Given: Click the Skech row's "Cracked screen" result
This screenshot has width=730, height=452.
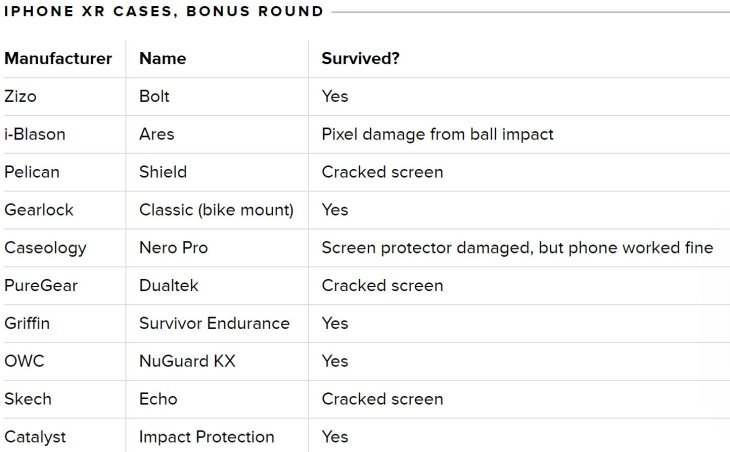Looking at the screenshot, I should pyautogui.click(x=382, y=399).
